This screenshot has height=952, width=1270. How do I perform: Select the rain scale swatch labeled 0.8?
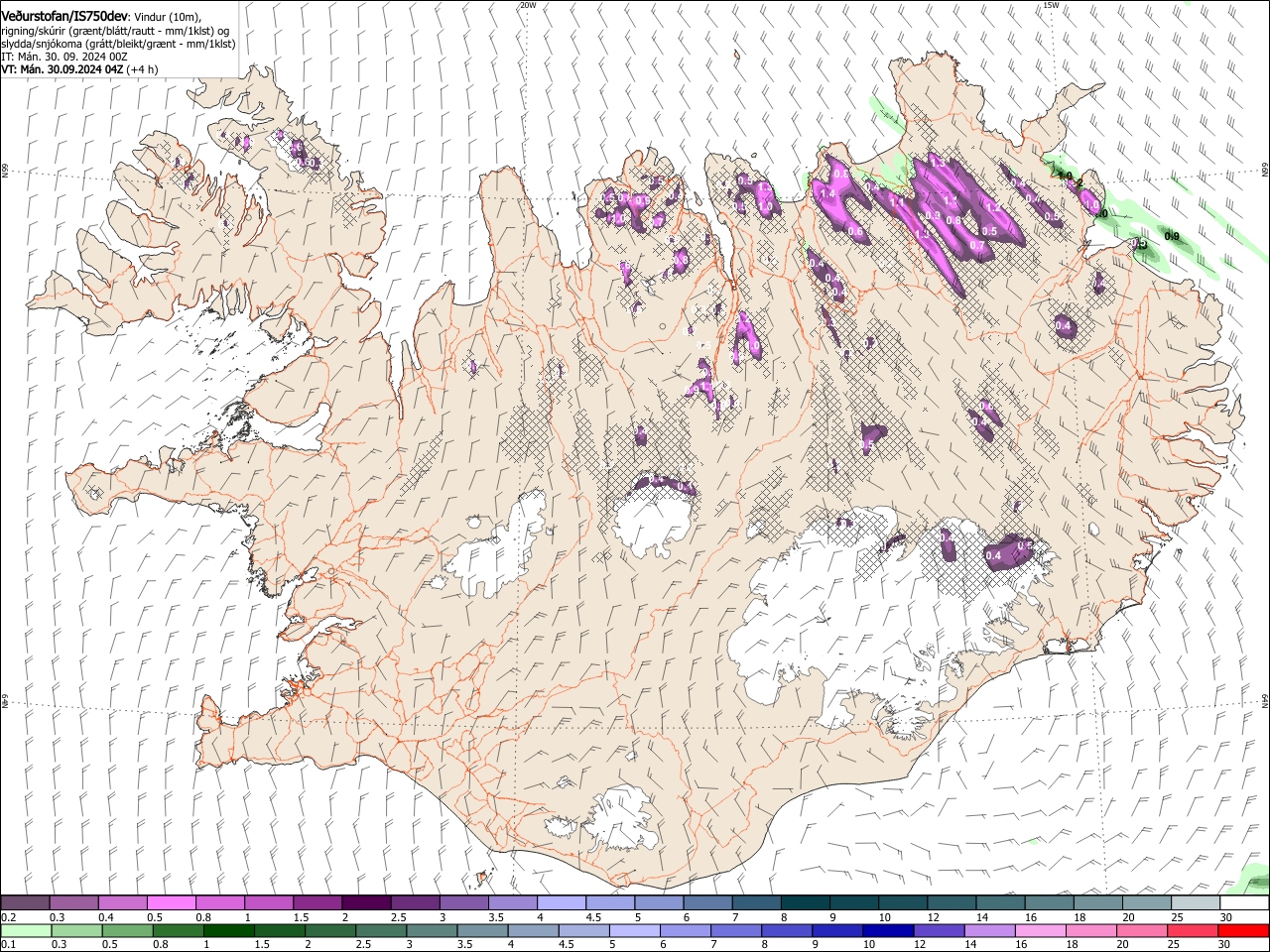click(179, 930)
